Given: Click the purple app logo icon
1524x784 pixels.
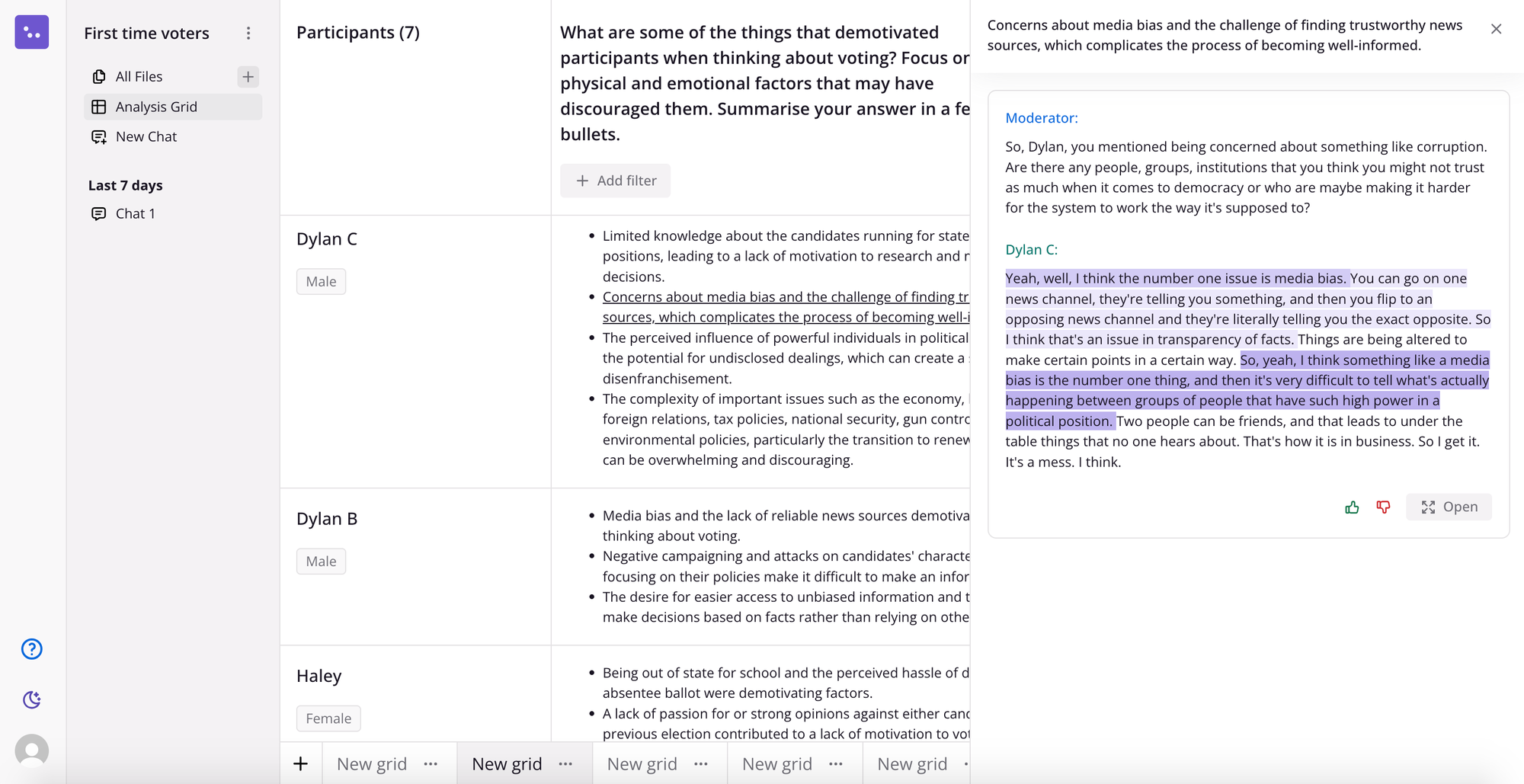Looking at the screenshot, I should pos(32,32).
